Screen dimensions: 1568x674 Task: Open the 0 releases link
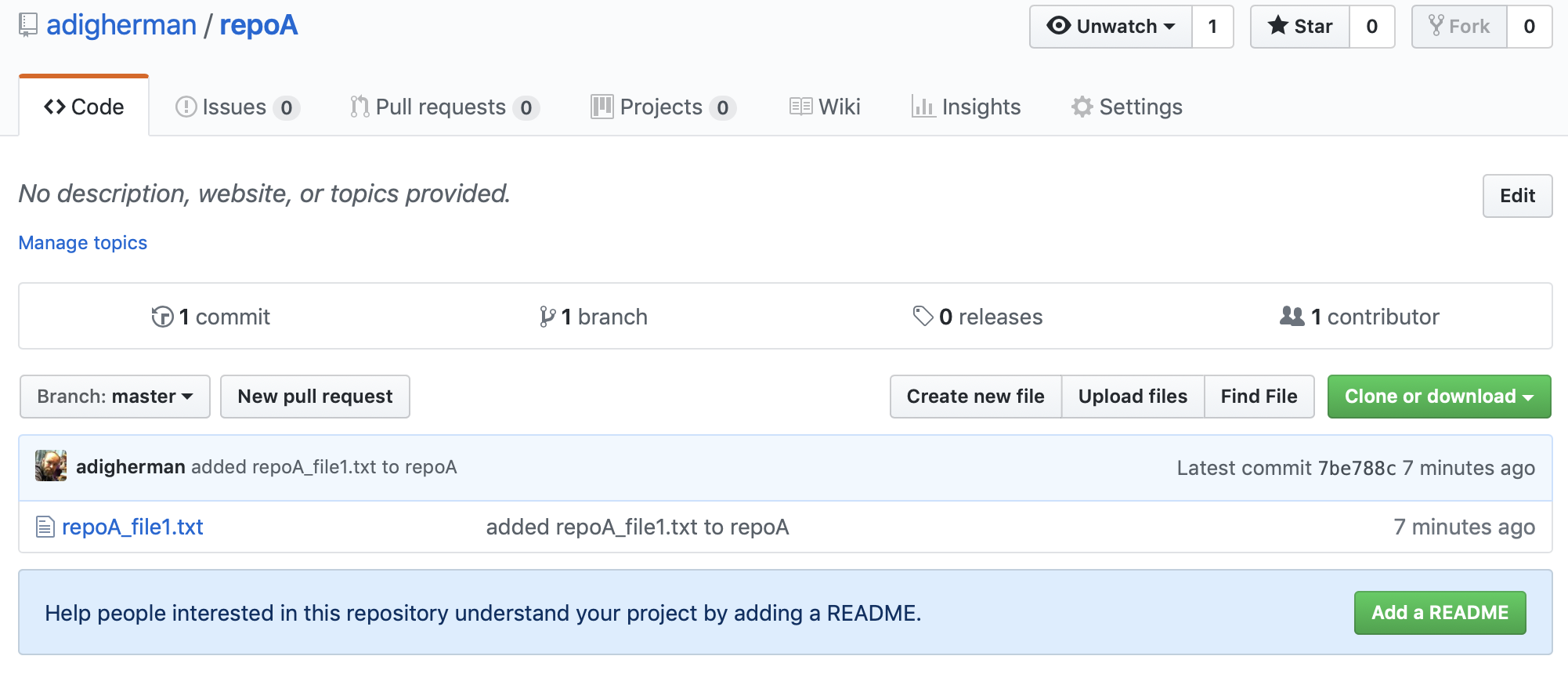click(977, 317)
